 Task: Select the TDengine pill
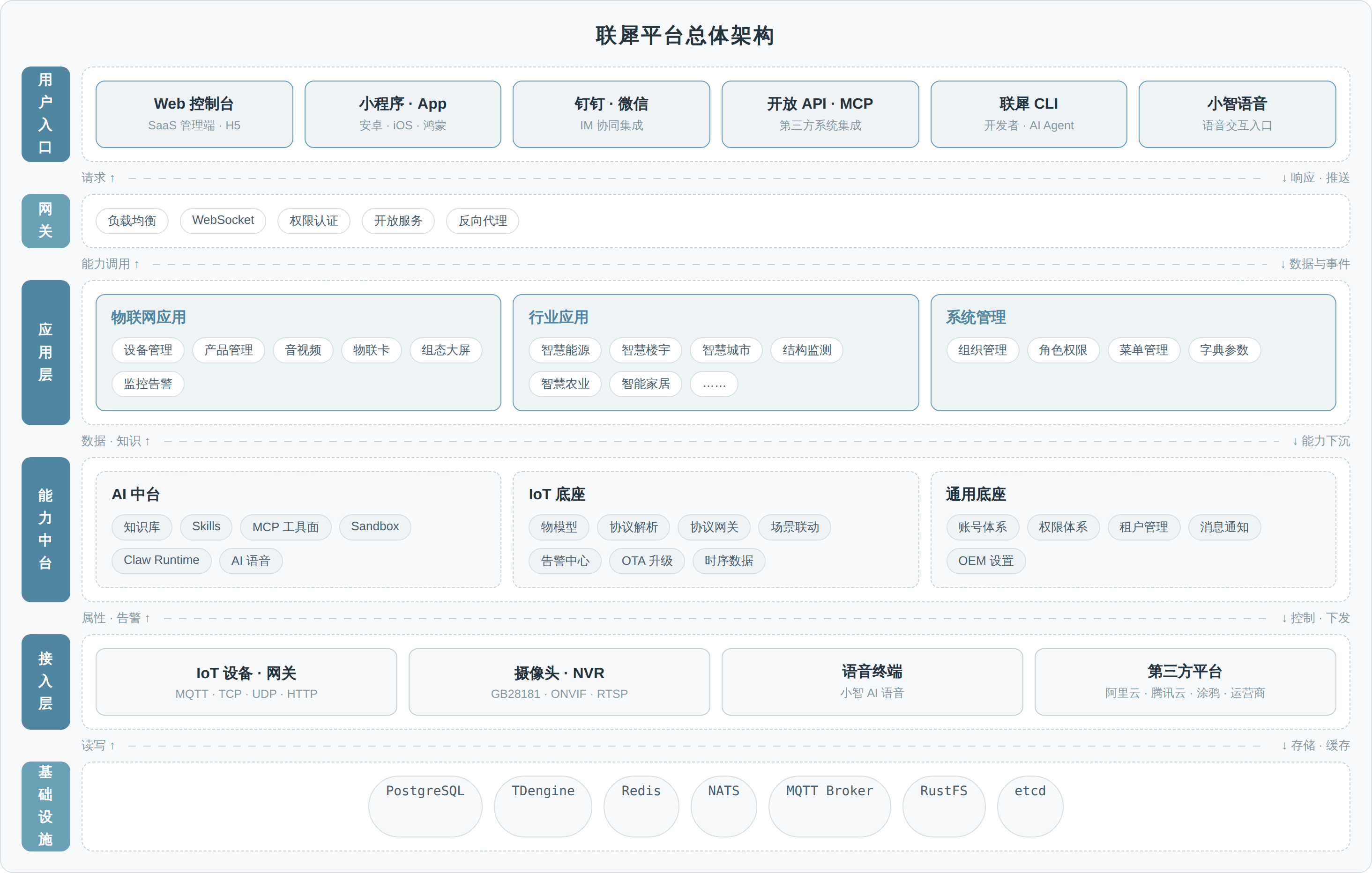tap(543, 806)
